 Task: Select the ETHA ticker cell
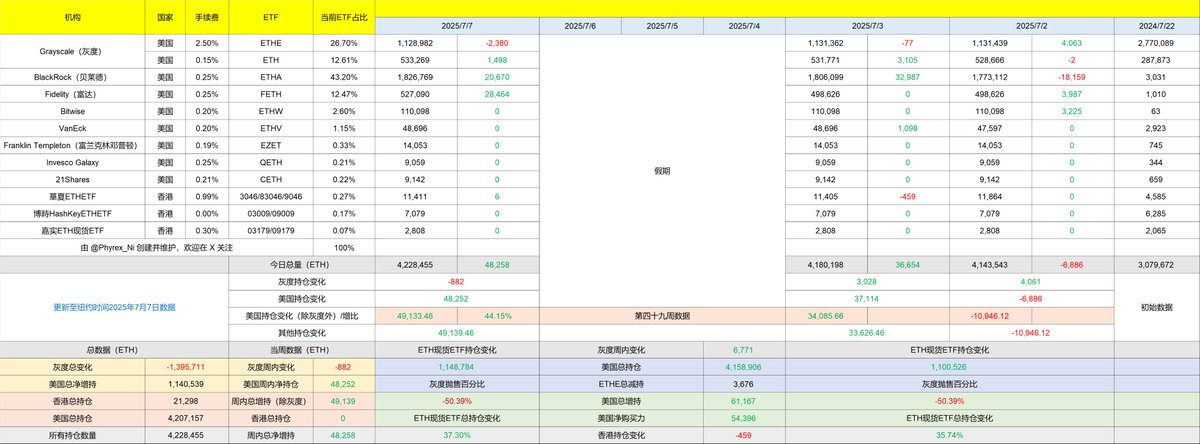[x=270, y=76]
